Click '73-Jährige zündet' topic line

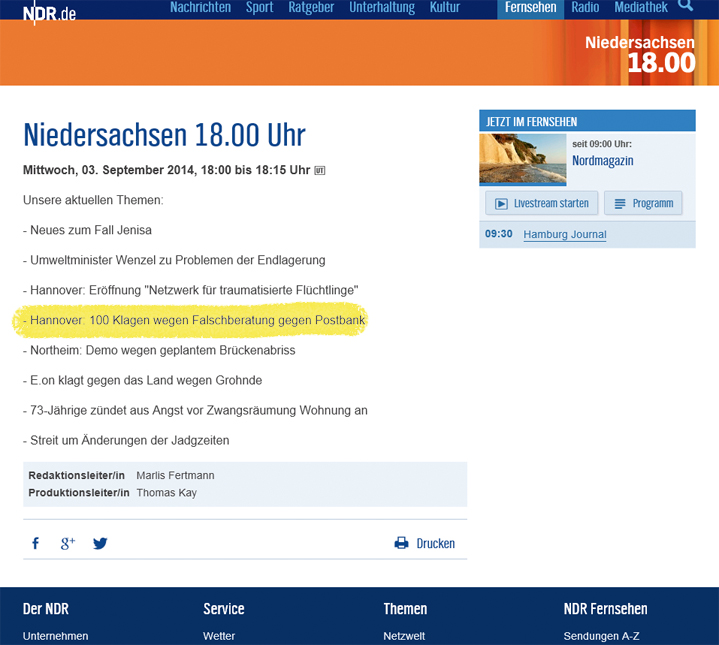click(195, 410)
